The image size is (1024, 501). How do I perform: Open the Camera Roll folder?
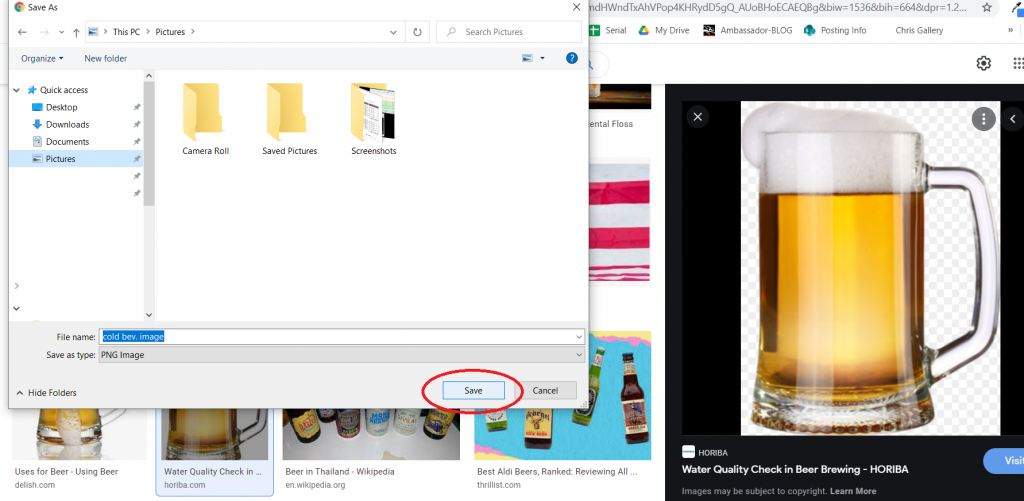(205, 119)
